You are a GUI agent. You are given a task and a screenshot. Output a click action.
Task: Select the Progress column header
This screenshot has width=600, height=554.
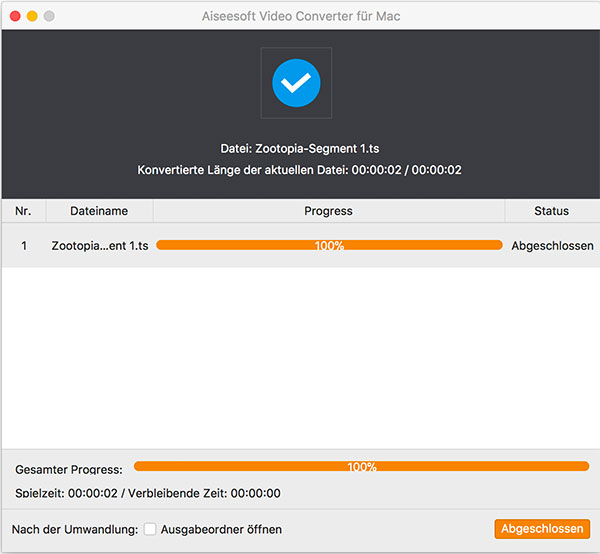click(x=329, y=211)
